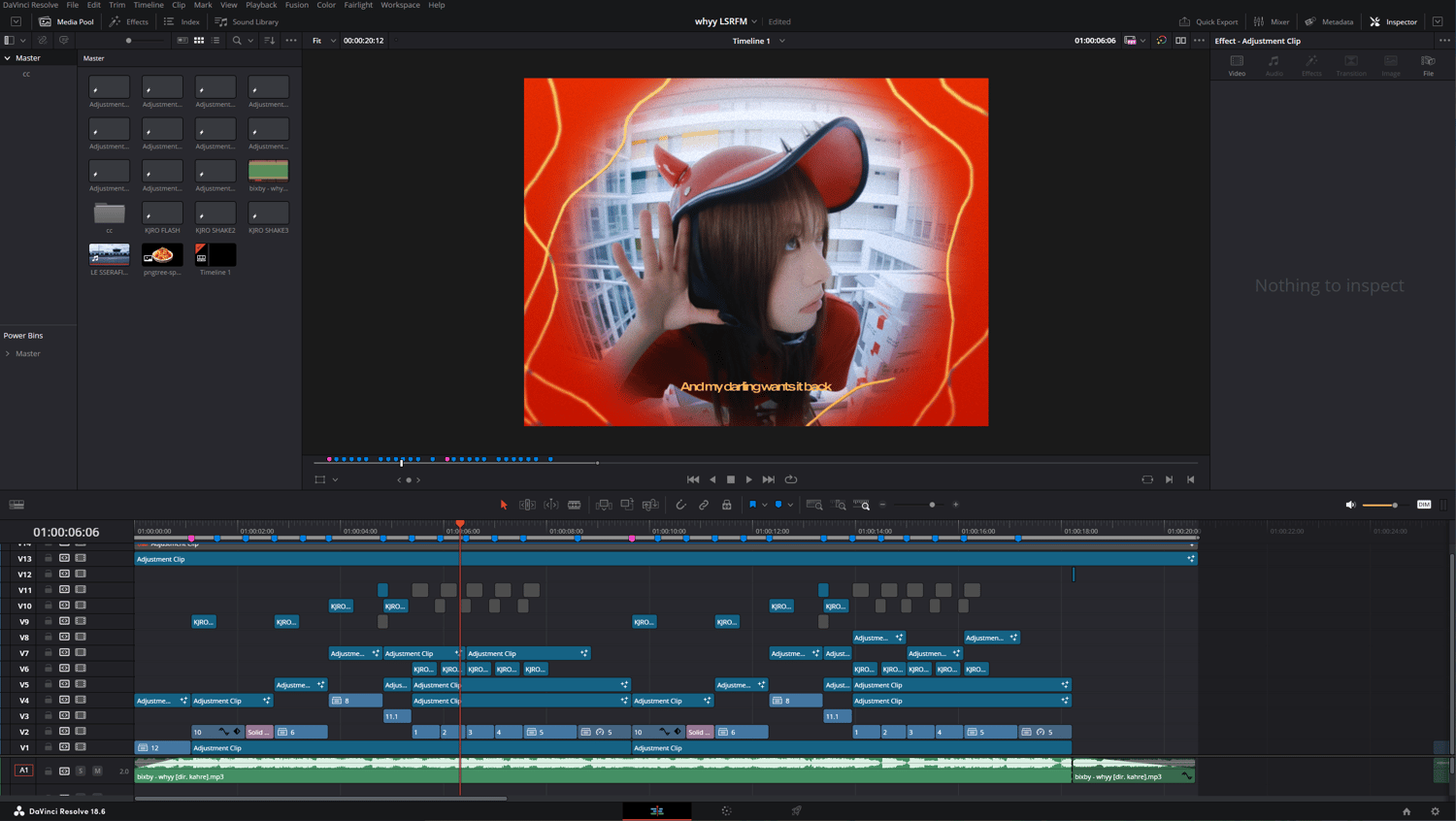1456x821 pixels.
Task: Select the Blade edit mode tool
Action: [x=575, y=505]
